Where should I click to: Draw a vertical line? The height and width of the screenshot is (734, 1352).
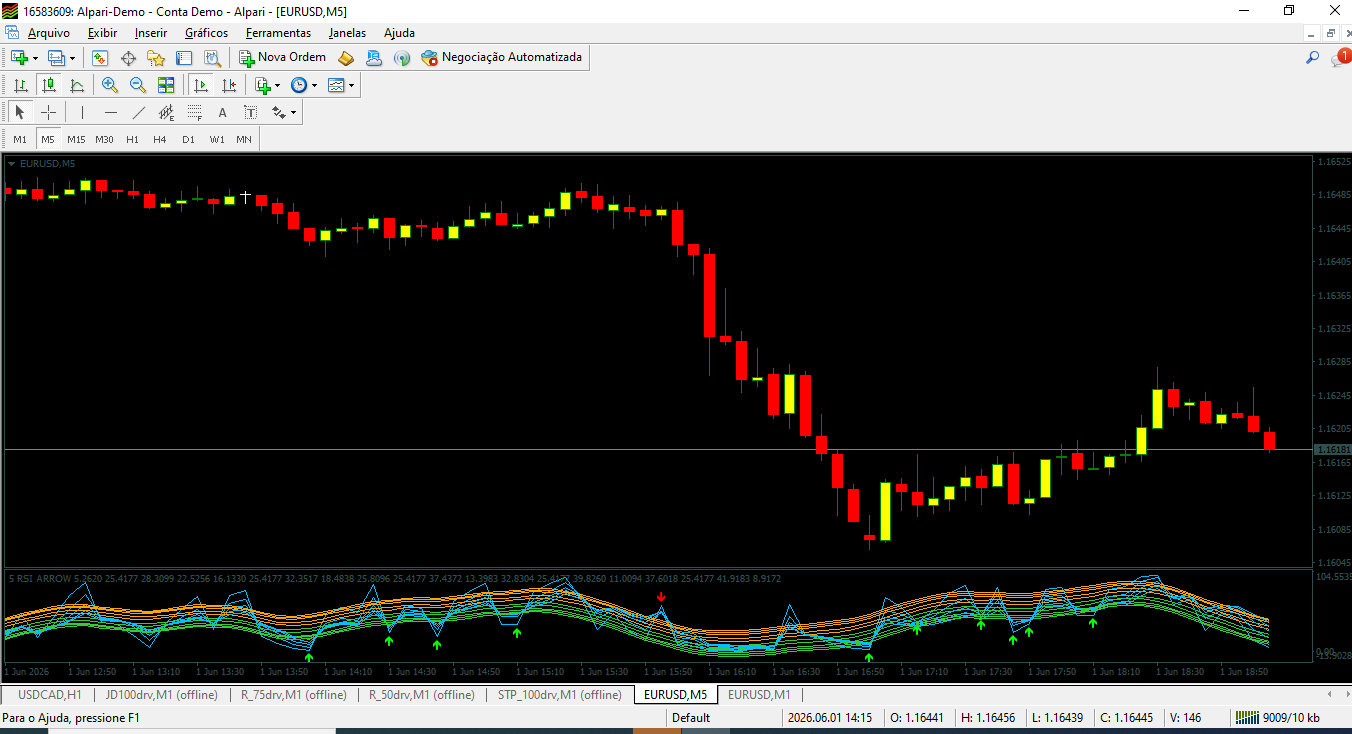pos(82,112)
